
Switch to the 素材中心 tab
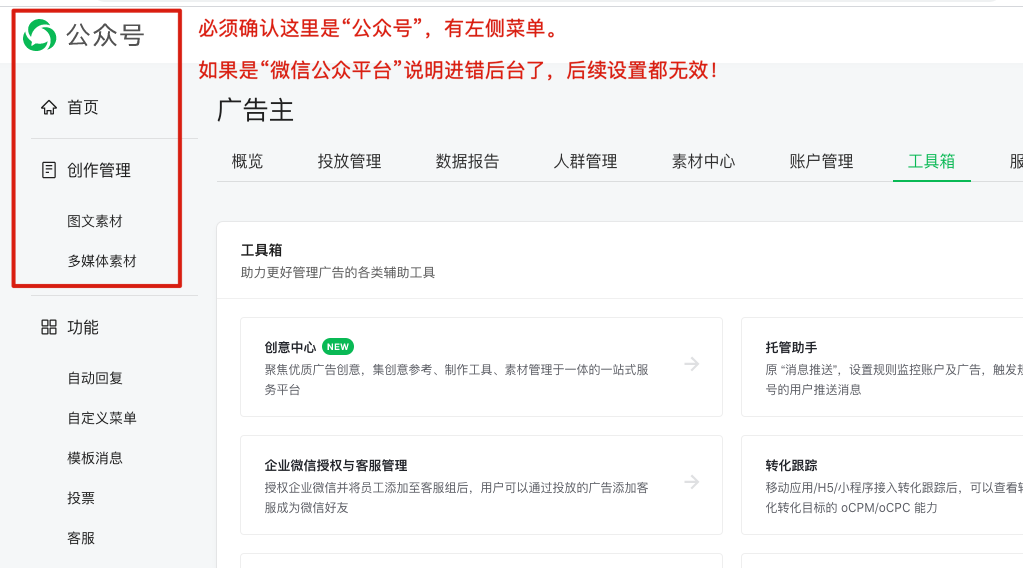703,161
